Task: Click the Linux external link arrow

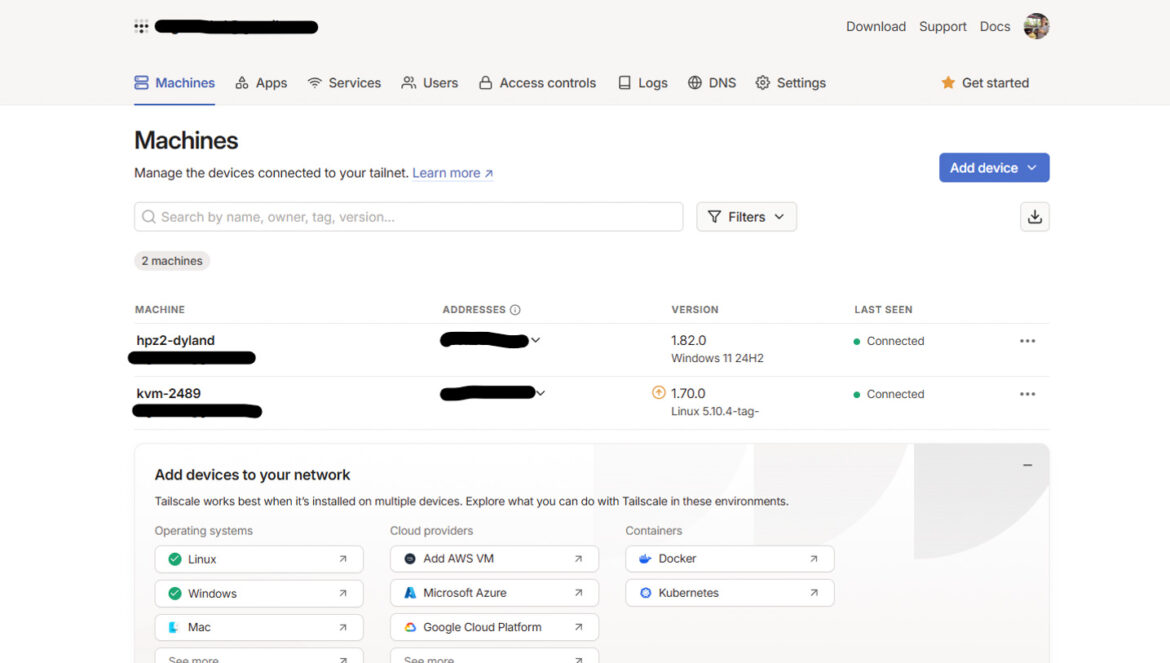Action: (343, 559)
